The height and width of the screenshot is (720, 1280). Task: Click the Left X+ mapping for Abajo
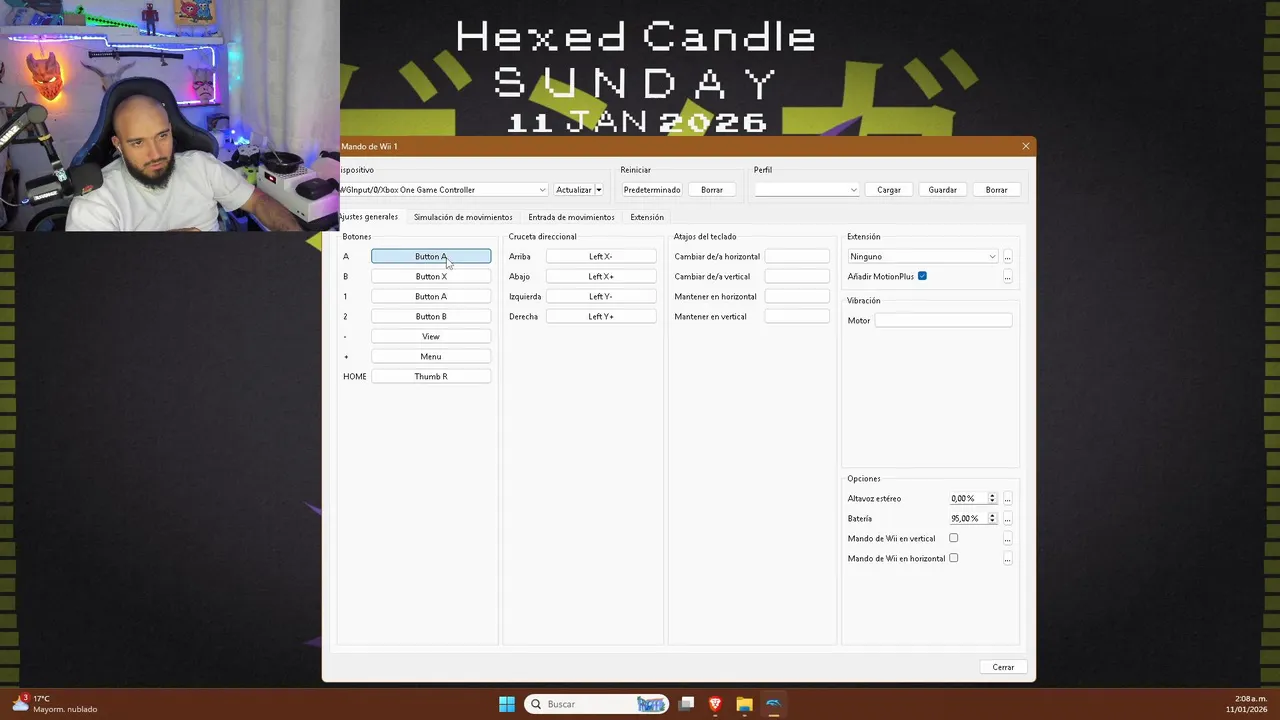(601, 276)
